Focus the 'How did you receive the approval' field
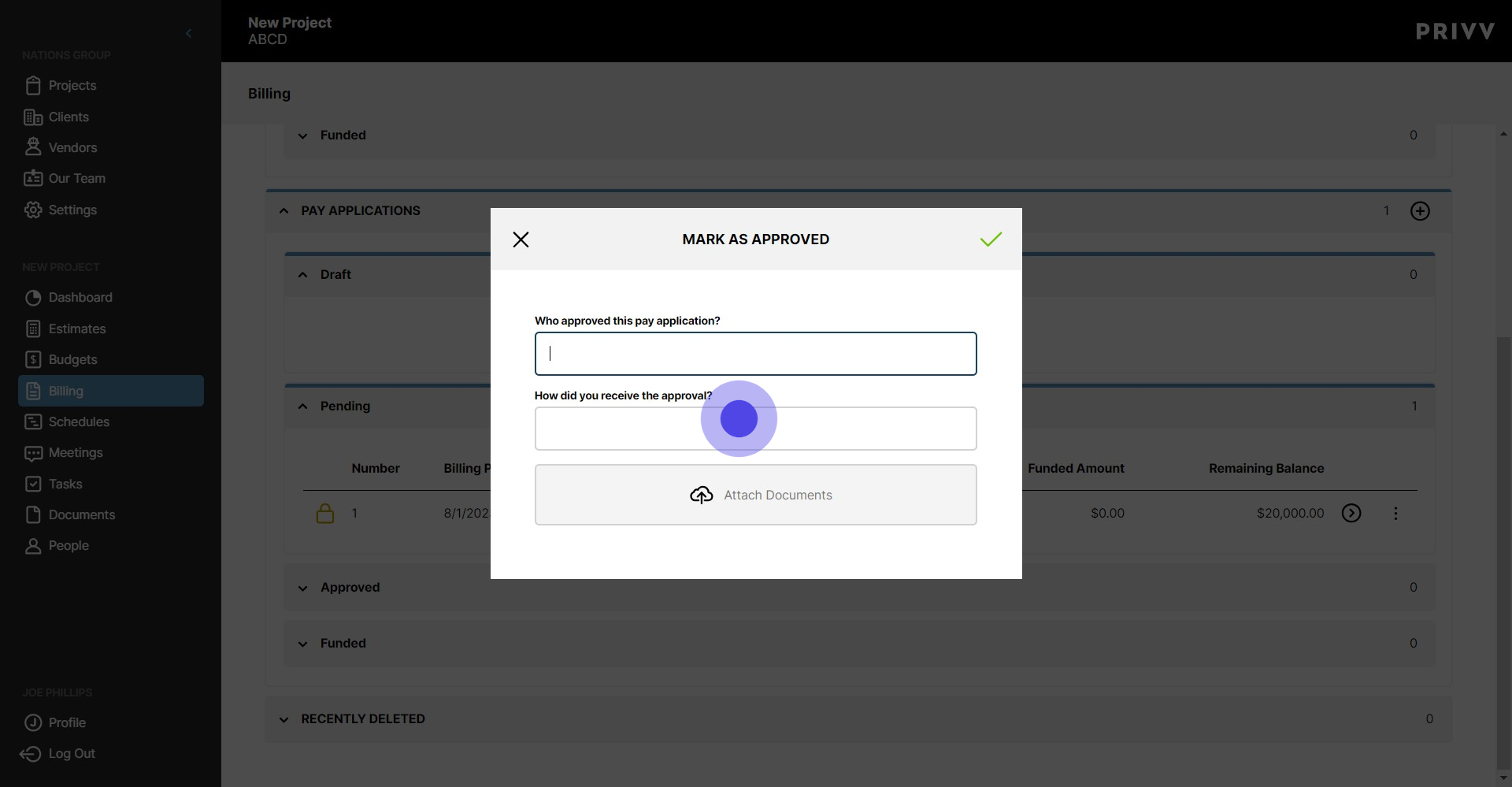The height and width of the screenshot is (787, 1512). tap(755, 429)
